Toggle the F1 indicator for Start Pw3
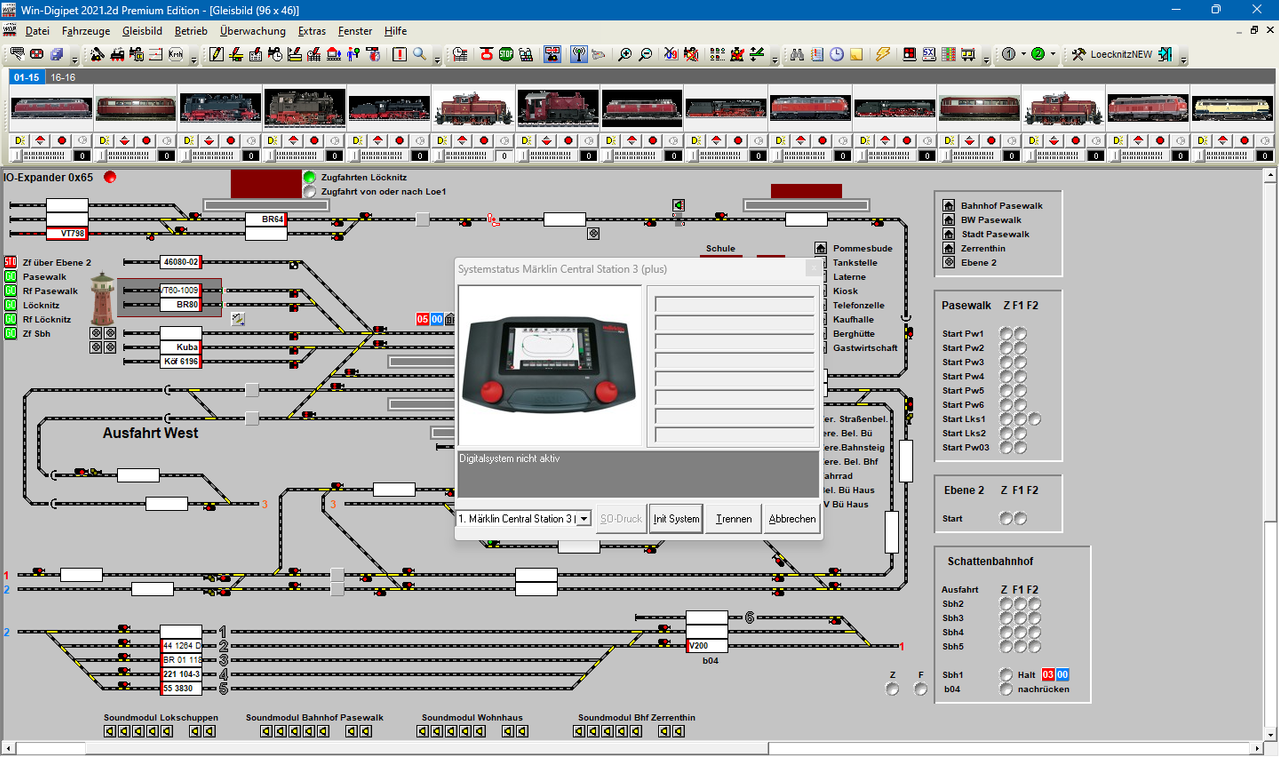Screen dimensions: 1279x757 tap(1020, 362)
